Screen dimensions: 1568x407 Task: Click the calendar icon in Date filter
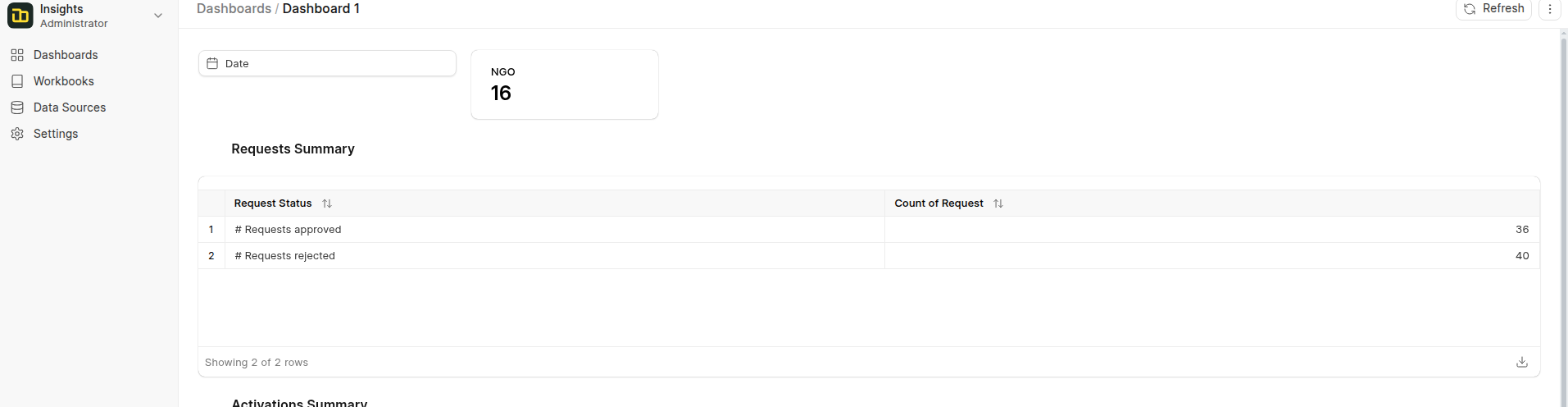(x=212, y=63)
